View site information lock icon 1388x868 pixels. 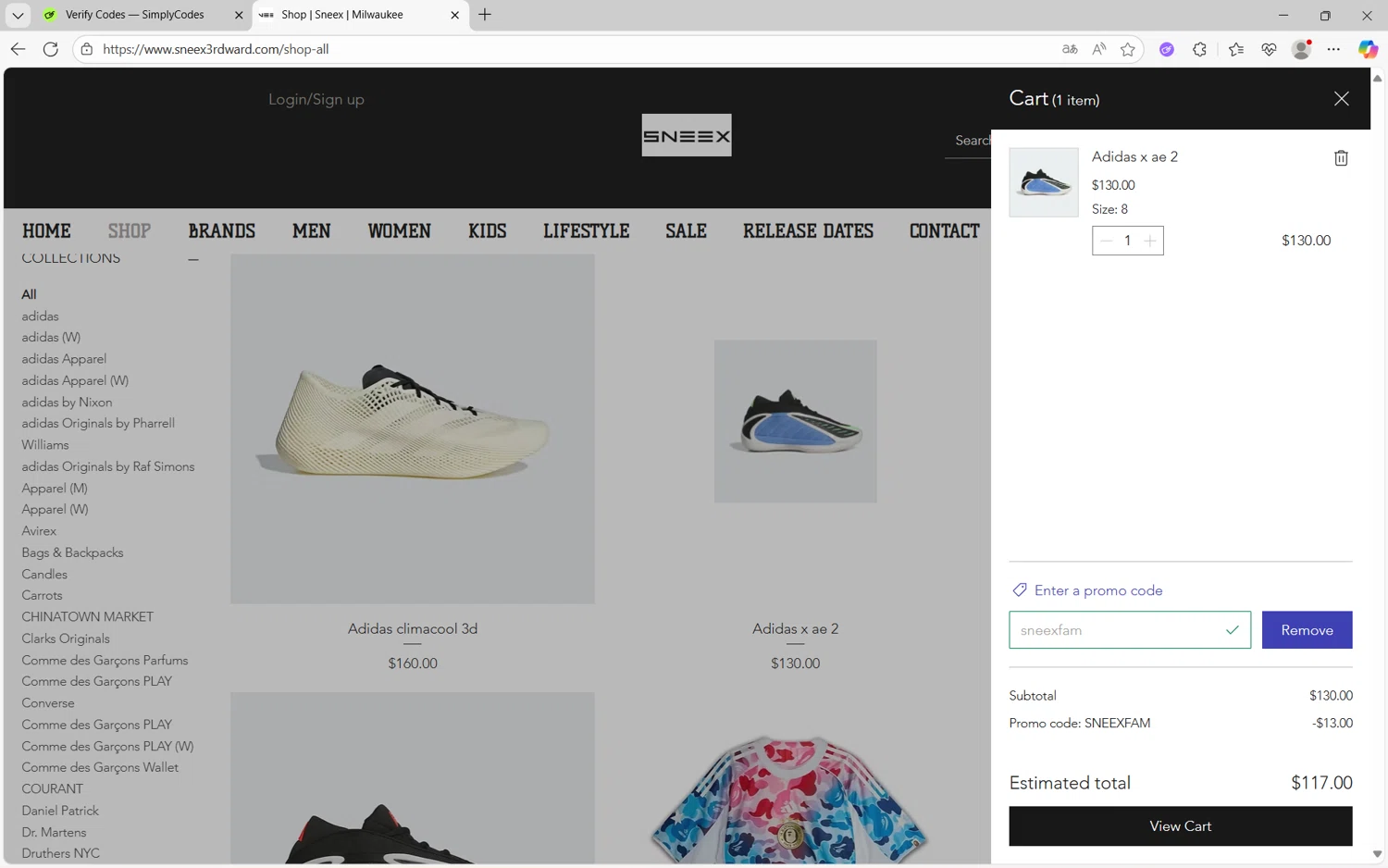87,49
